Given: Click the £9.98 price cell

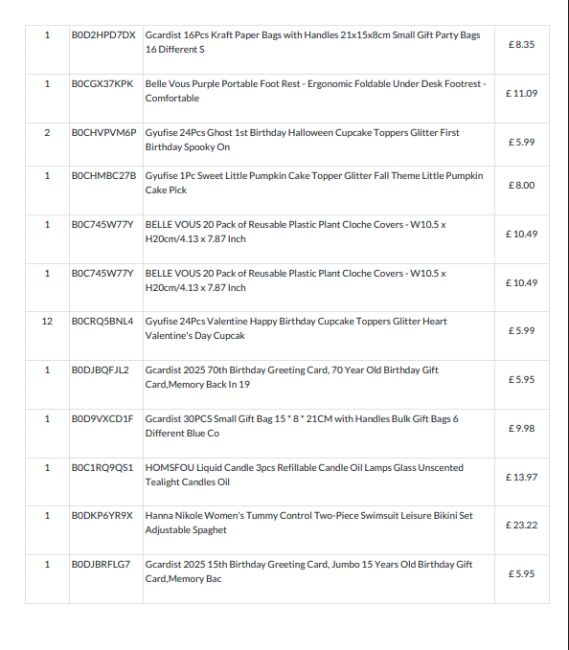Looking at the screenshot, I should coord(521,428).
